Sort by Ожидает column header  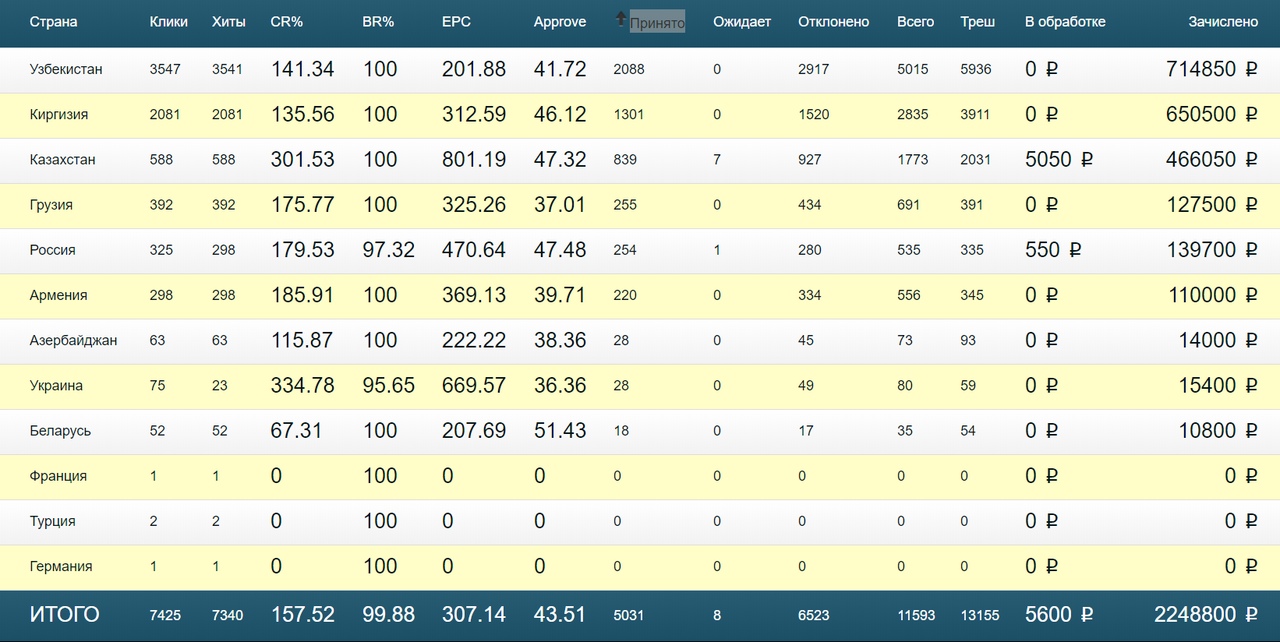[x=742, y=22]
